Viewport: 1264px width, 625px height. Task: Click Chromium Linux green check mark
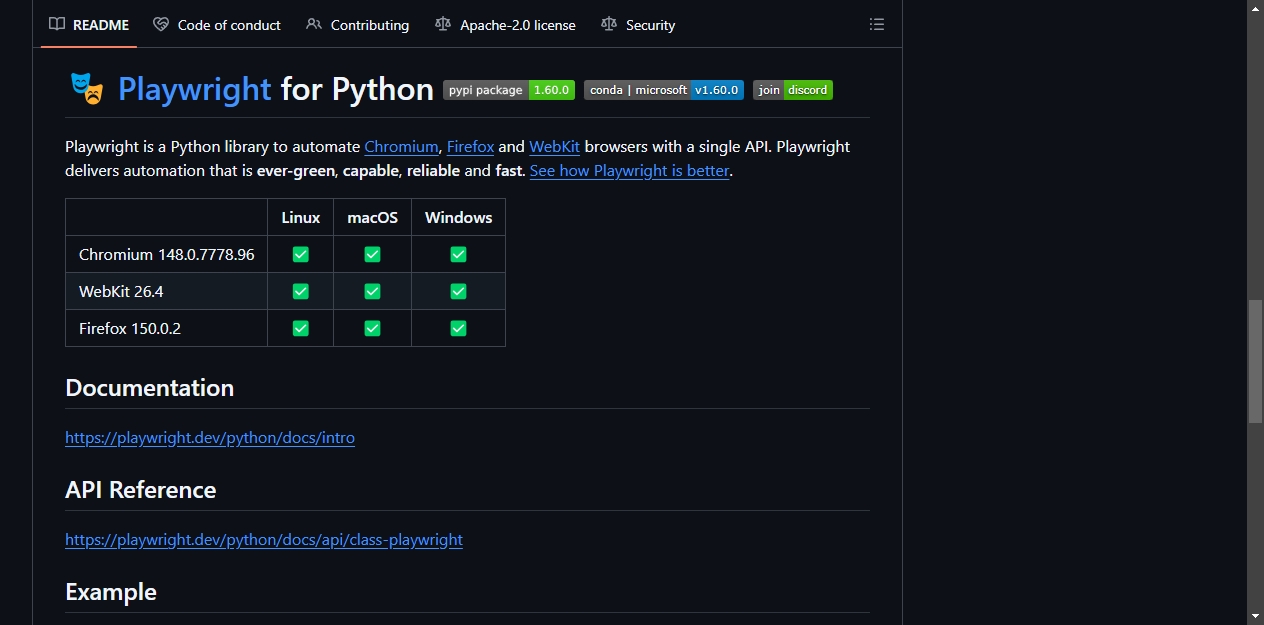pos(300,254)
